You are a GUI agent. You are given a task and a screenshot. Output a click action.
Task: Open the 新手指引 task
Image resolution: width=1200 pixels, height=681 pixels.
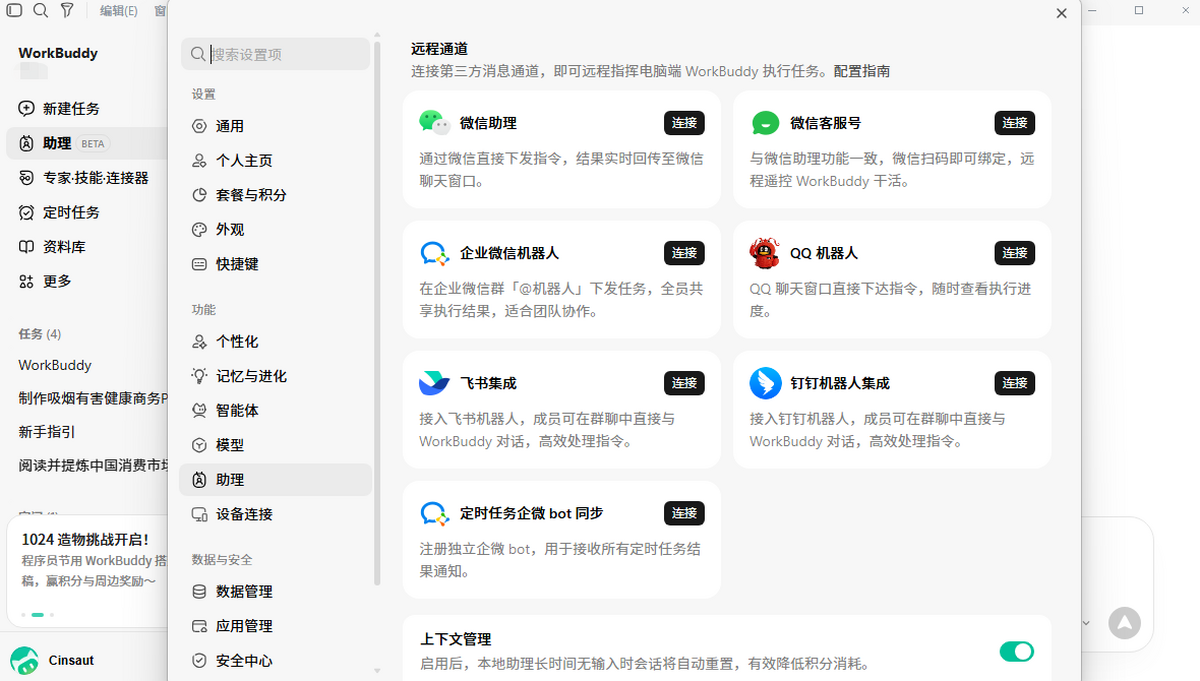47,432
